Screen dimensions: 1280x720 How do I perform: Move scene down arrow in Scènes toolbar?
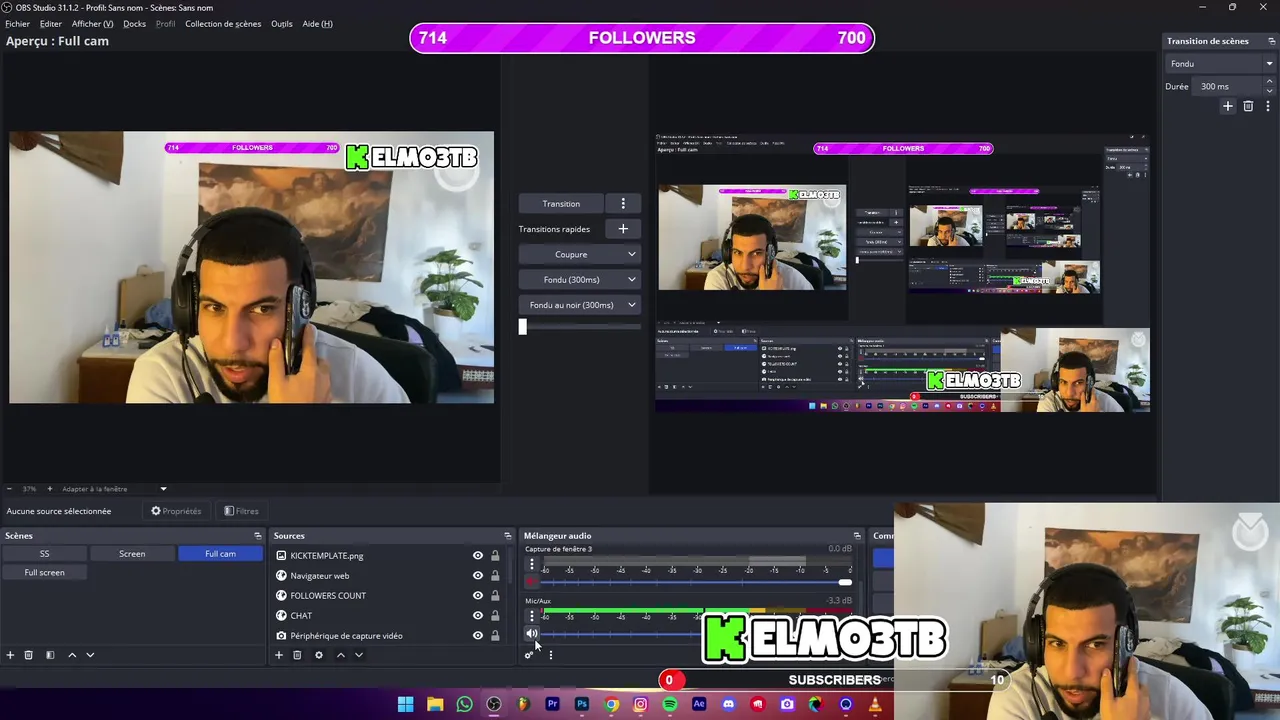pos(90,655)
